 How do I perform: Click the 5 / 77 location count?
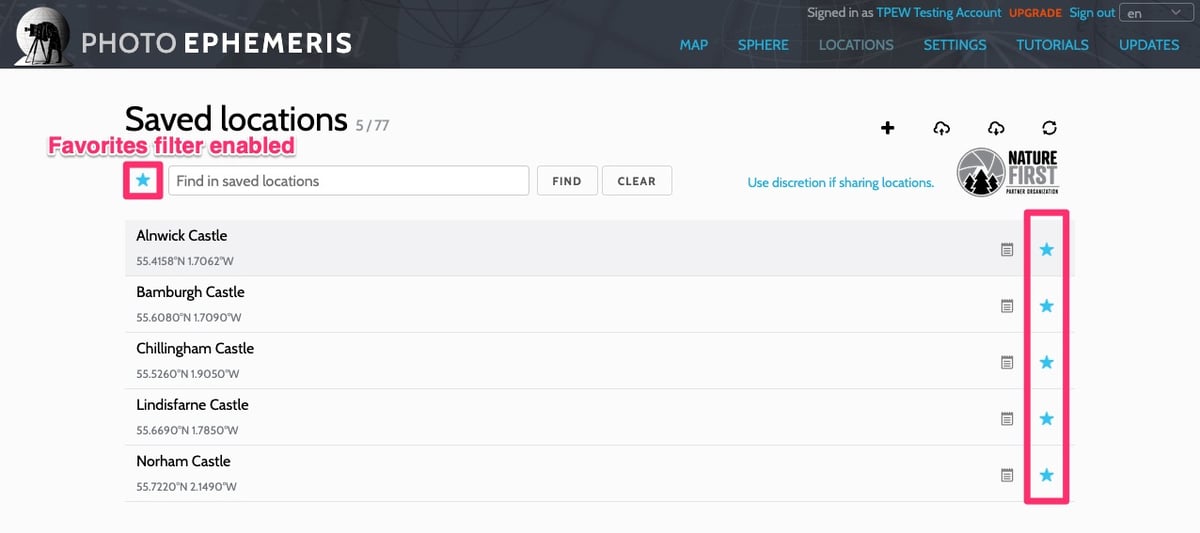[x=372, y=125]
